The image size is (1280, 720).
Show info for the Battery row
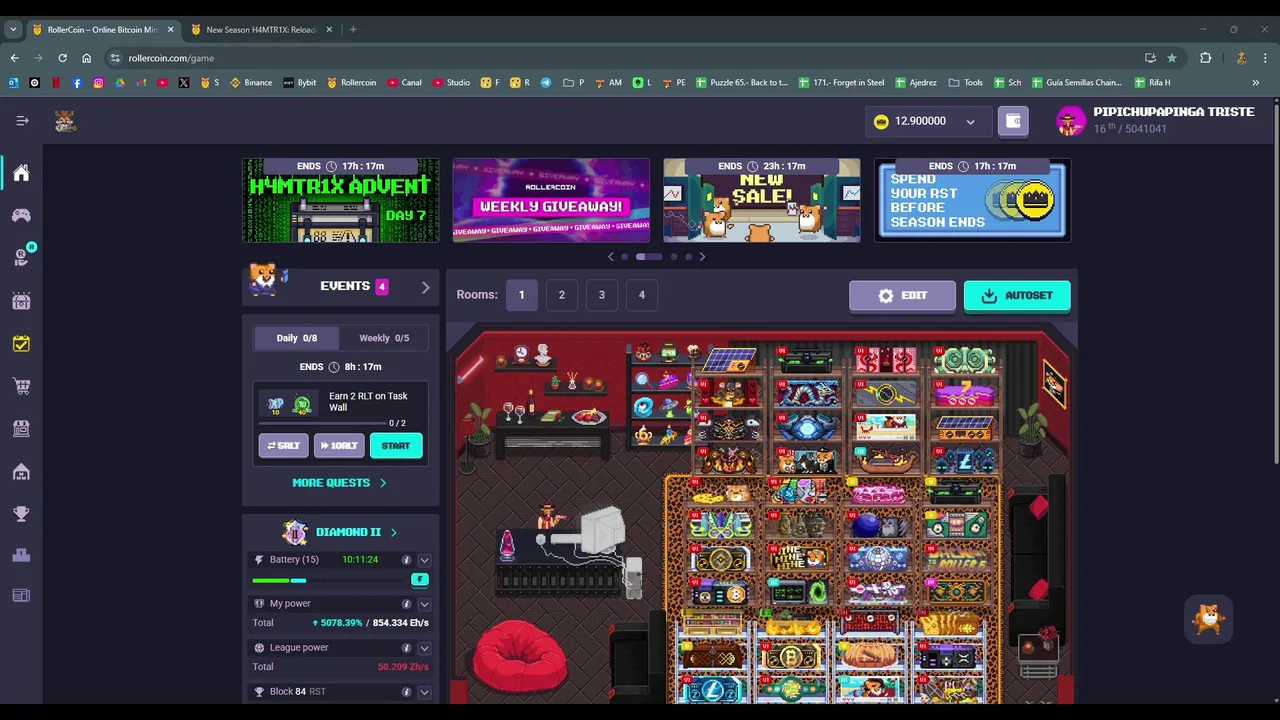pos(406,560)
